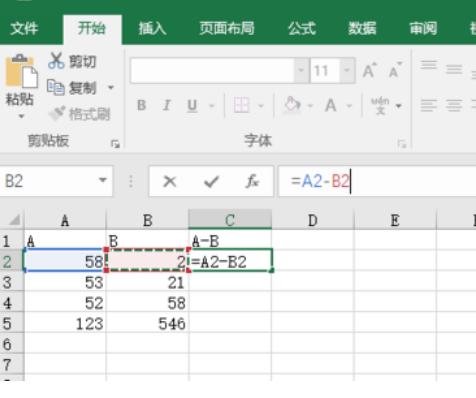The height and width of the screenshot is (398, 476).
Task: Click the phonetic guide wén icon
Action: coord(380,105)
